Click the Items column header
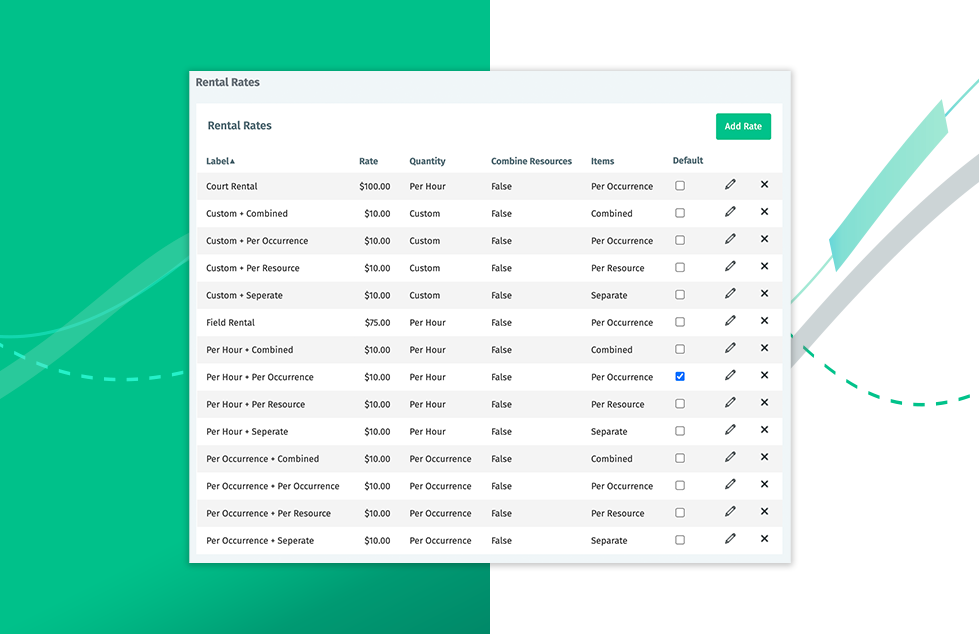979x634 pixels. (x=602, y=161)
